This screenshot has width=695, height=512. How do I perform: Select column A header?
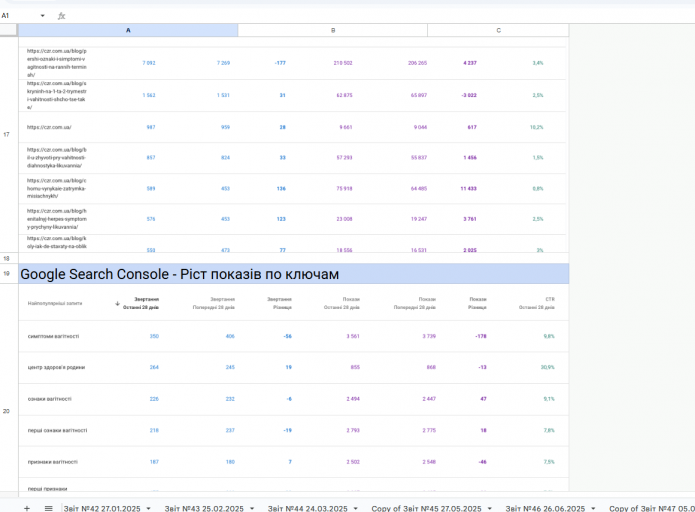128,30
